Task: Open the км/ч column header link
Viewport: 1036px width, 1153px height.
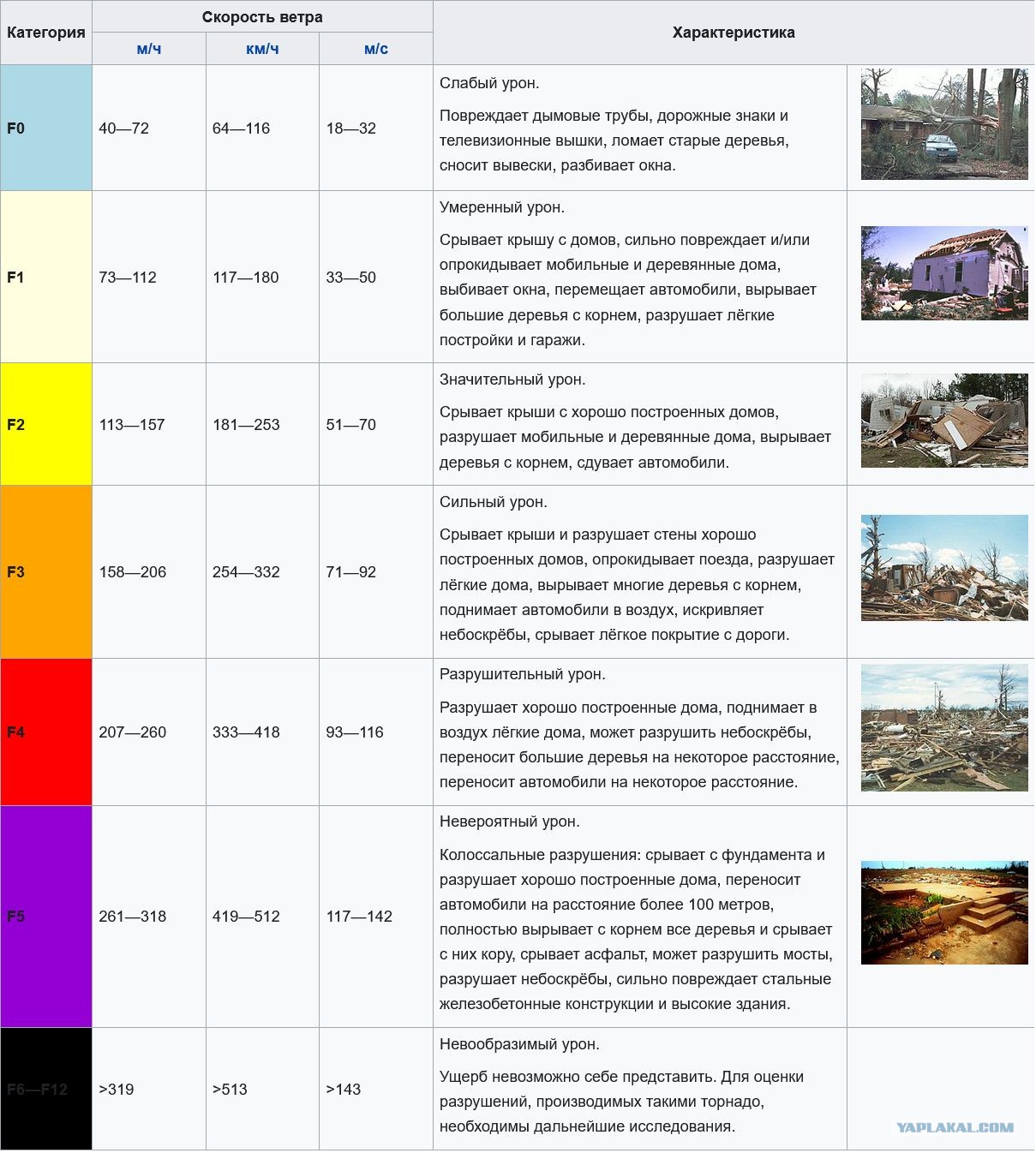Action: click(x=262, y=49)
